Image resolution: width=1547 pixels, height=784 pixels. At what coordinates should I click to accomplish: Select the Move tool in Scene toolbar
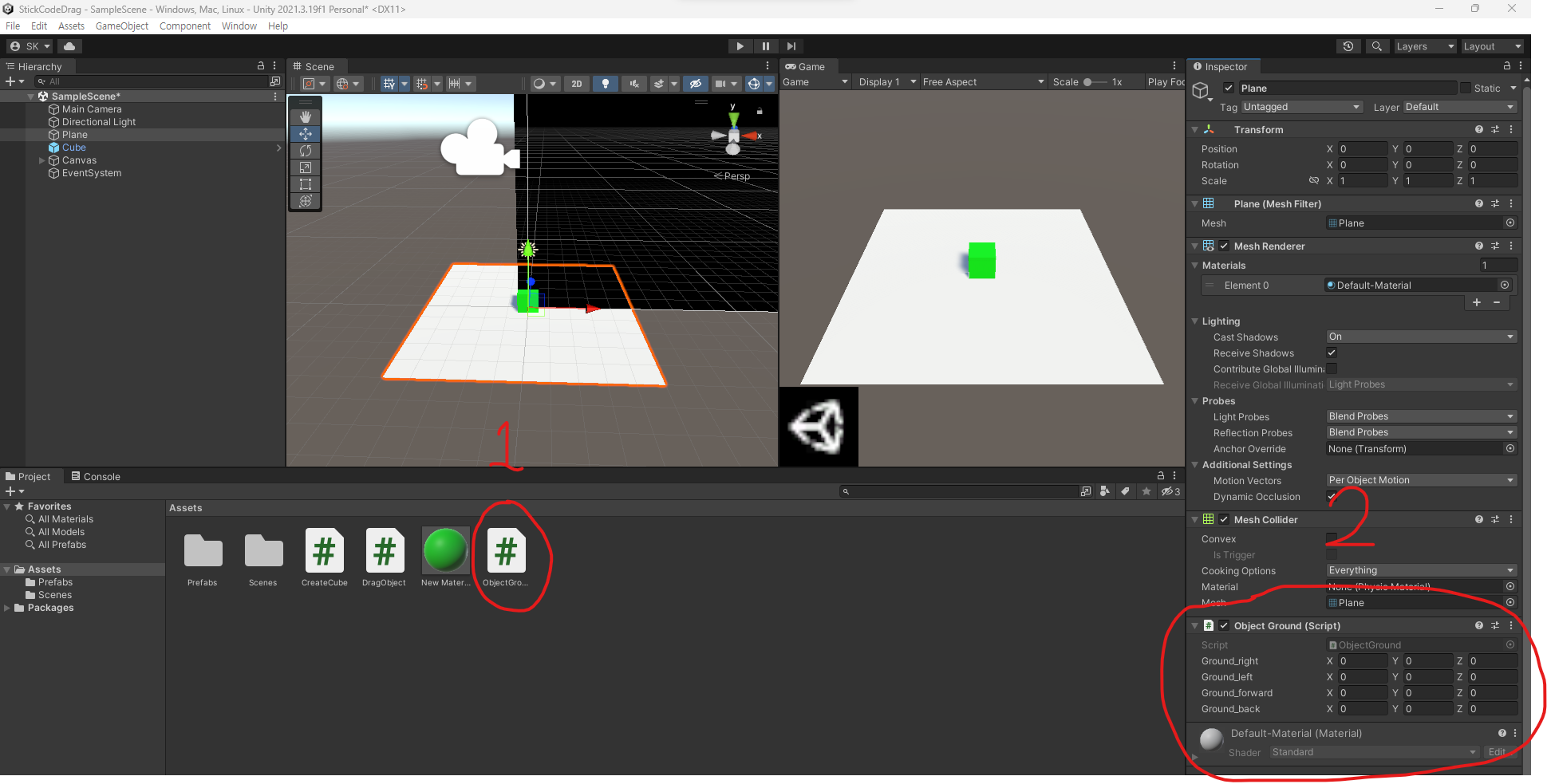pyautogui.click(x=305, y=134)
